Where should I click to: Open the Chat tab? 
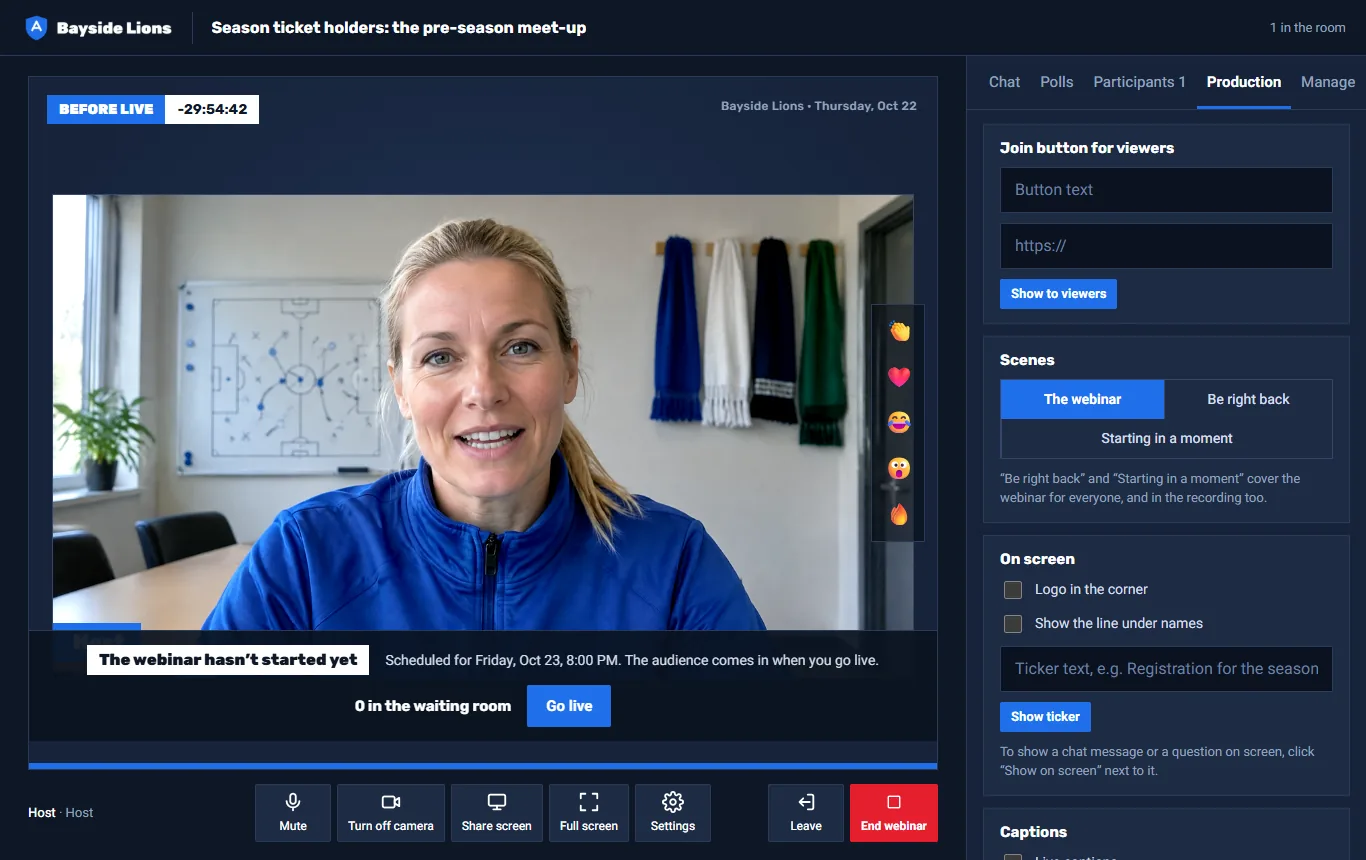(x=1005, y=82)
